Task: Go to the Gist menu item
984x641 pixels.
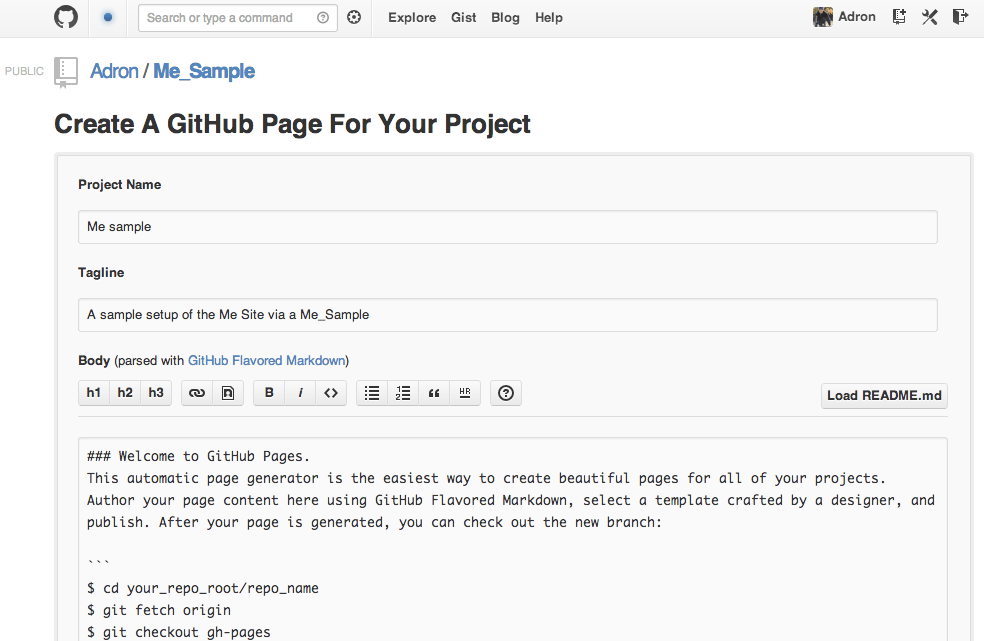Action: click(464, 17)
